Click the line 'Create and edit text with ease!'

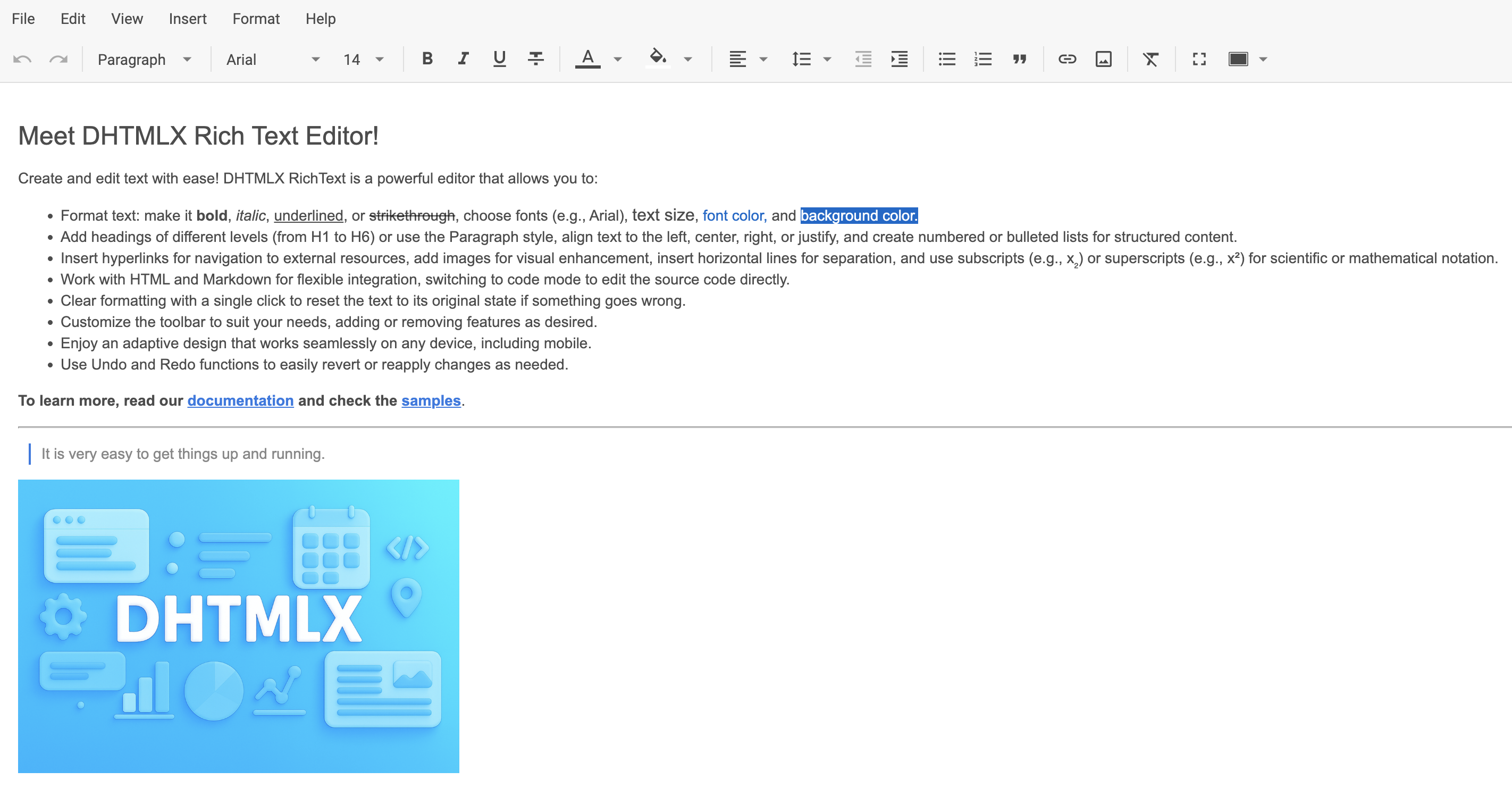pyautogui.click(x=308, y=179)
